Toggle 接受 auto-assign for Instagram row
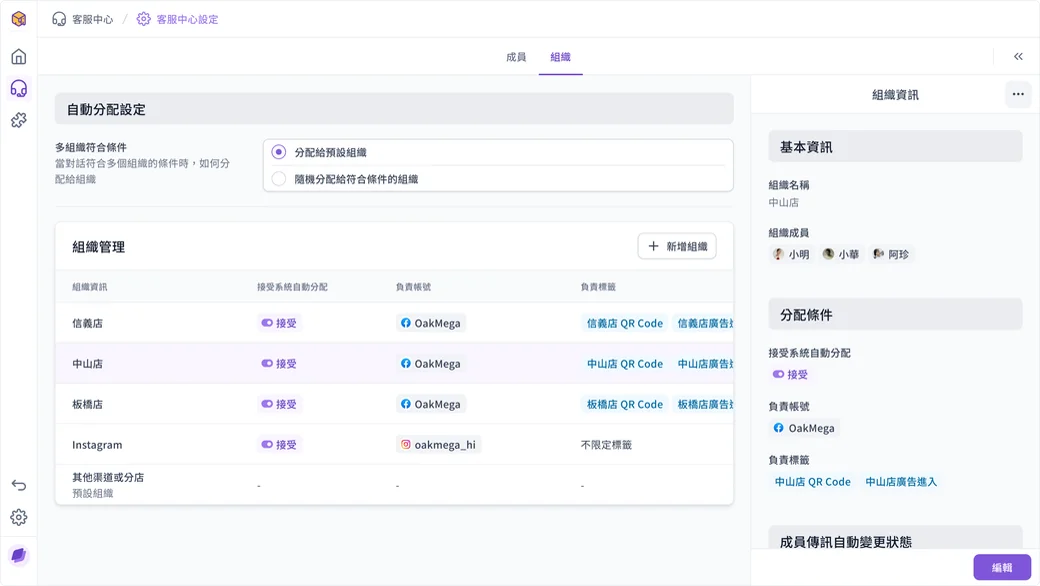The height and width of the screenshot is (586, 1040). [279, 444]
